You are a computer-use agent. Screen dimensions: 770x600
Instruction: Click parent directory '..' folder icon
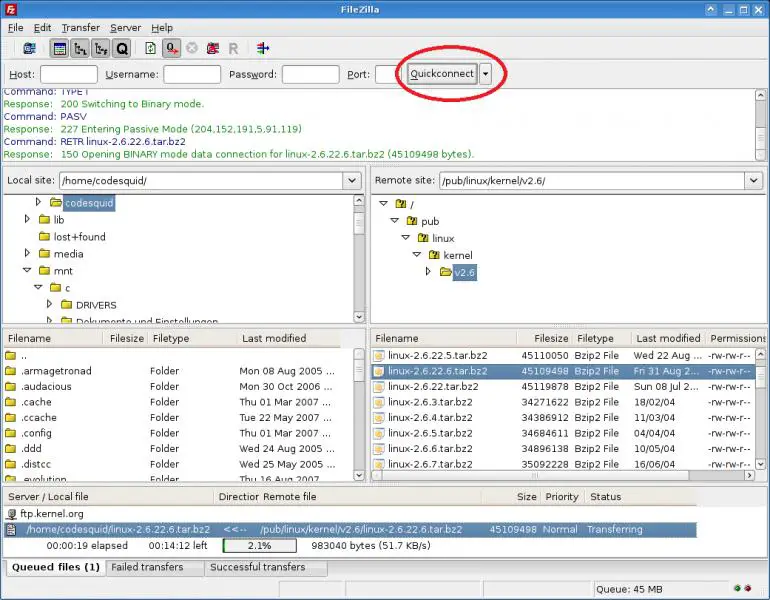10,355
